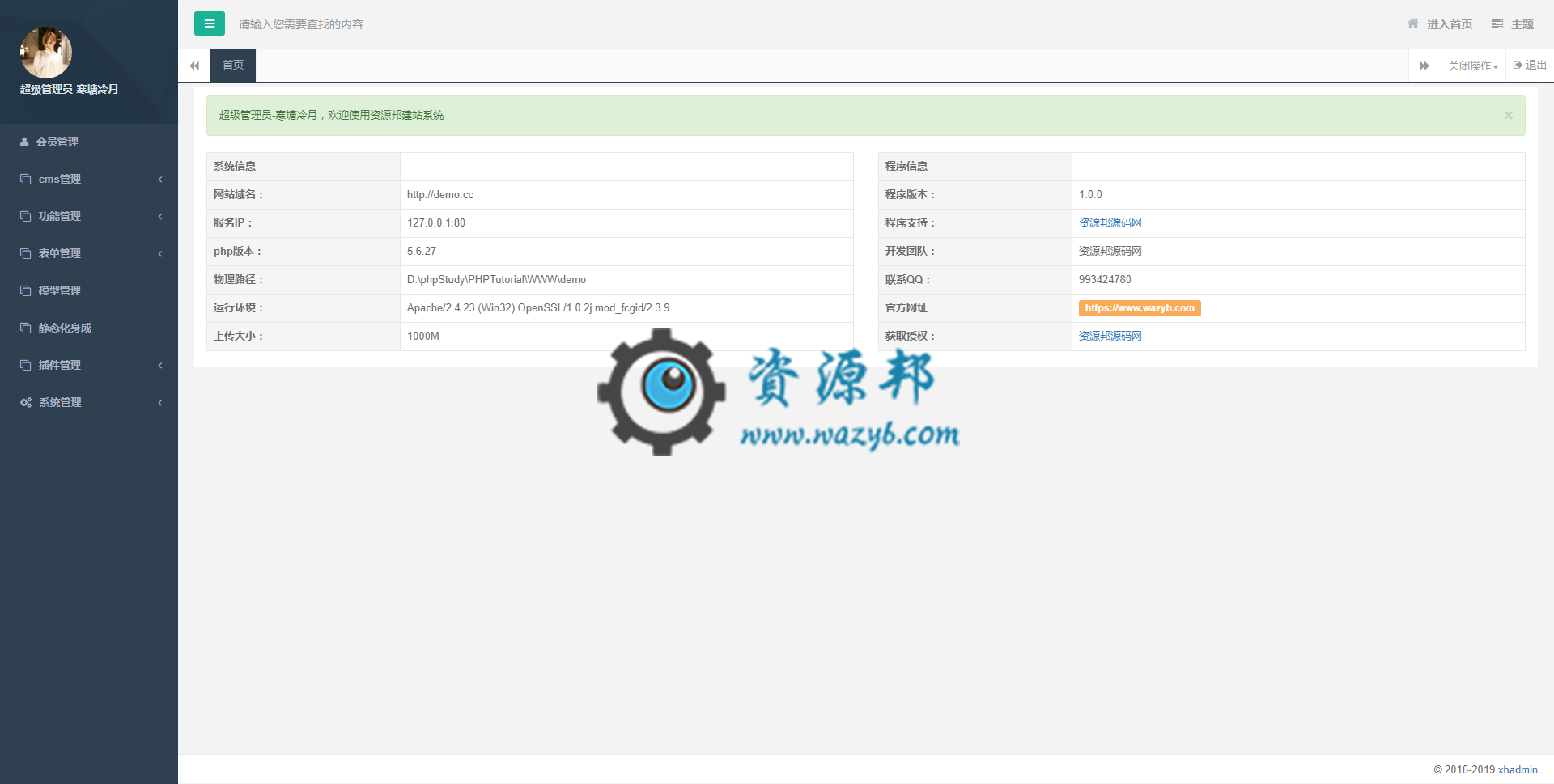Expand the cms管理 chevron

(160, 179)
